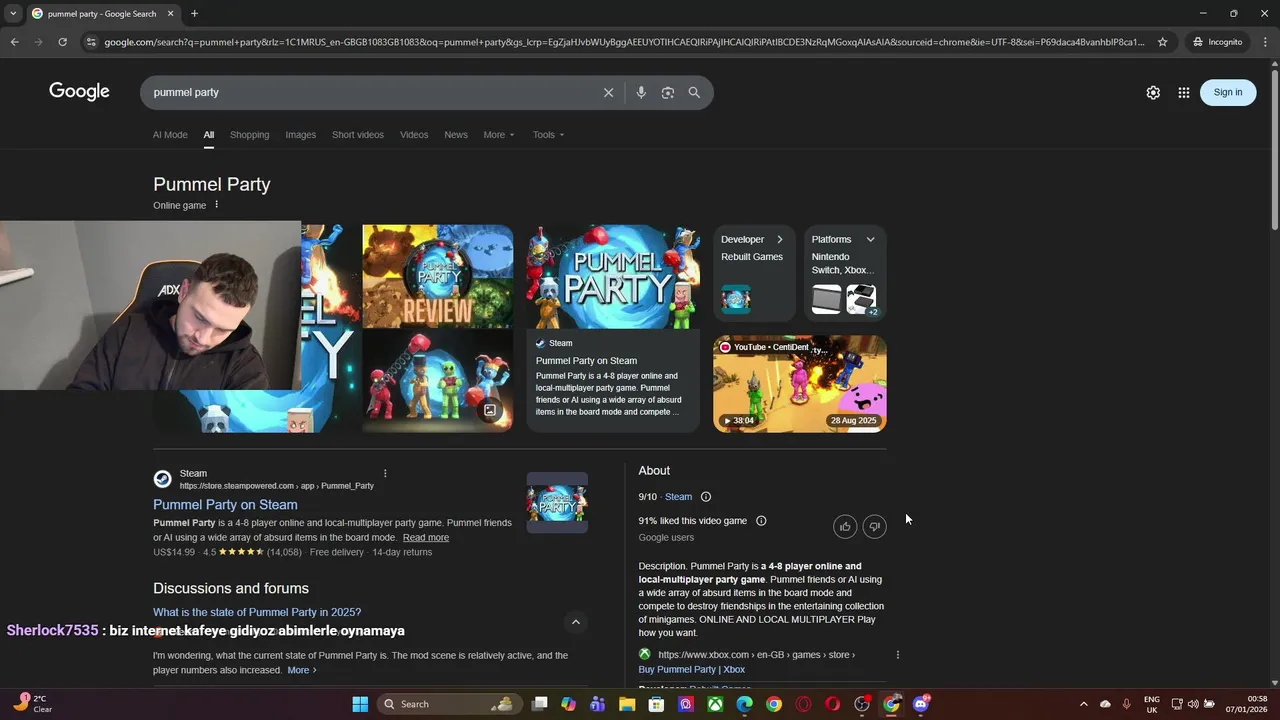The height and width of the screenshot is (720, 1280).
Task: Open File Explorer from the taskbar
Action: point(627,704)
